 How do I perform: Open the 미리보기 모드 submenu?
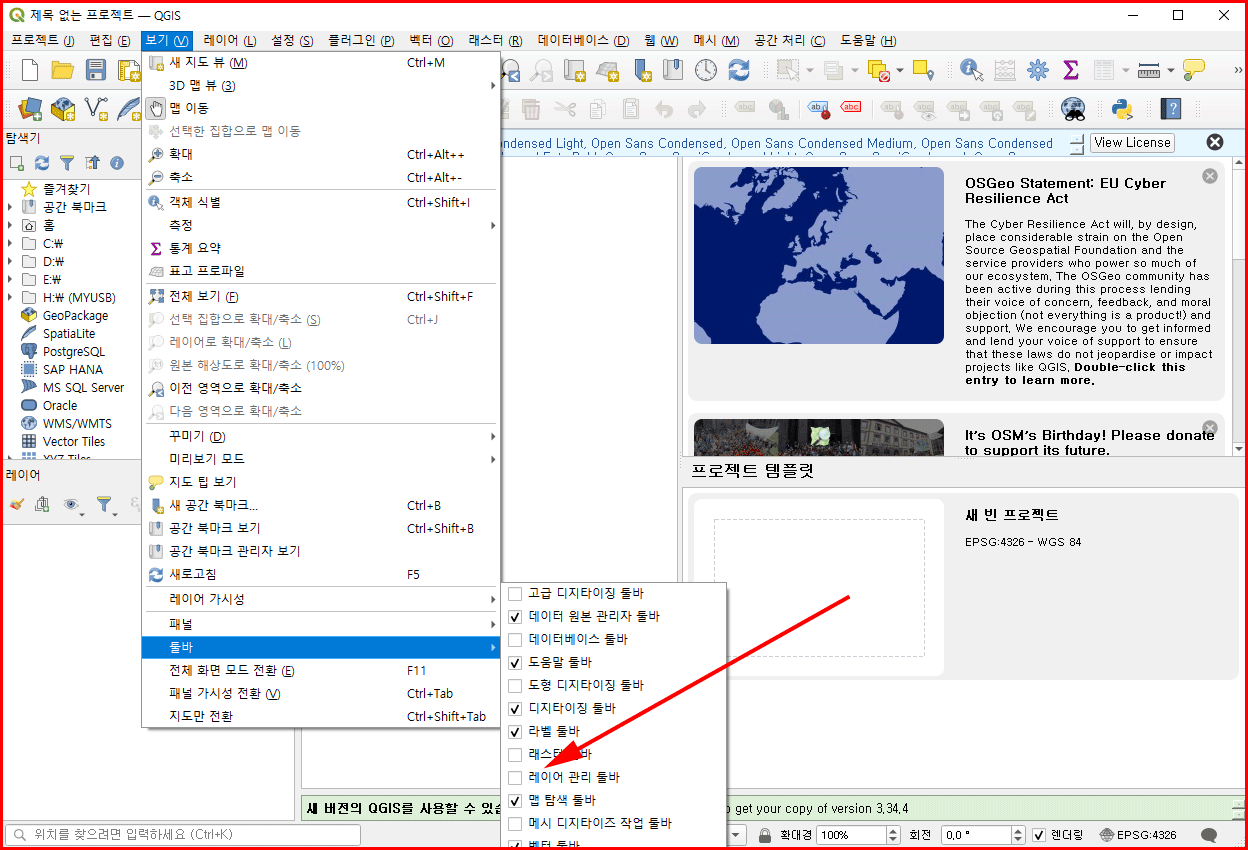click(320, 459)
